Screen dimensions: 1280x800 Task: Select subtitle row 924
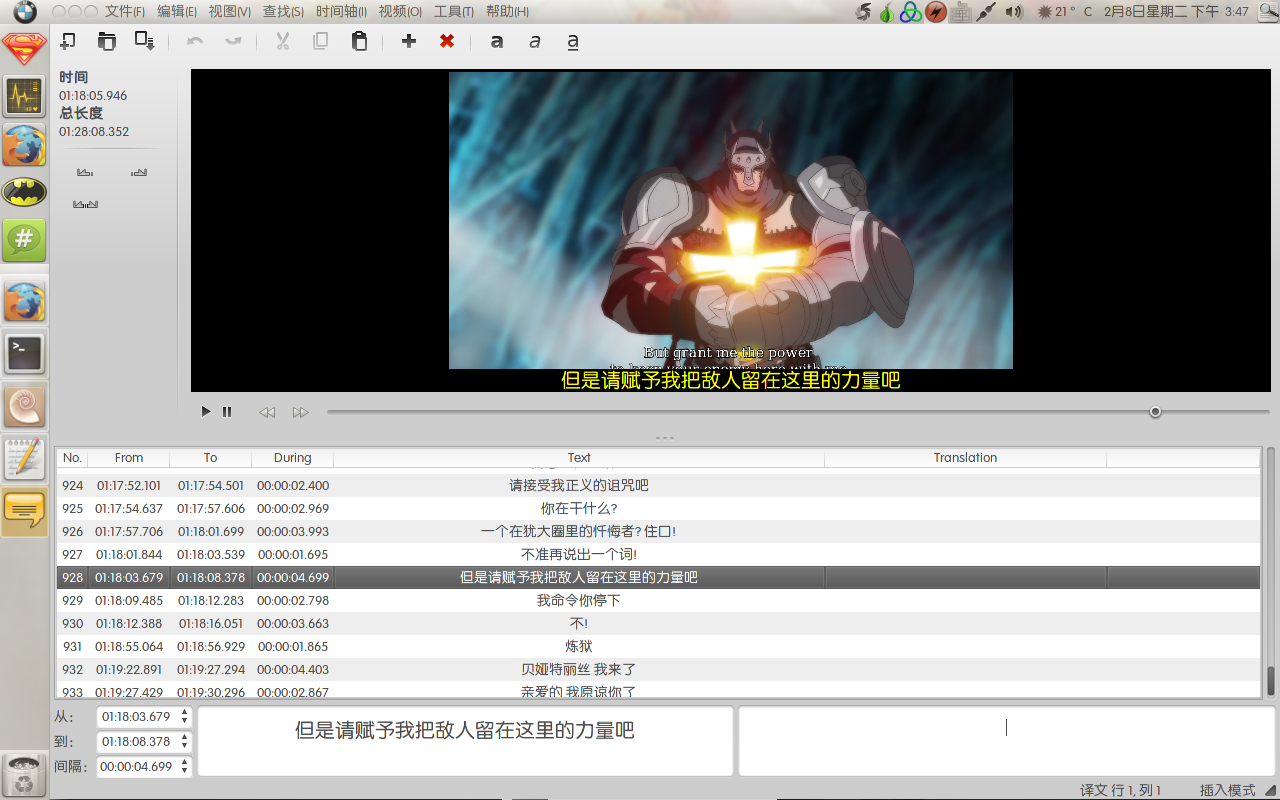tap(658, 485)
